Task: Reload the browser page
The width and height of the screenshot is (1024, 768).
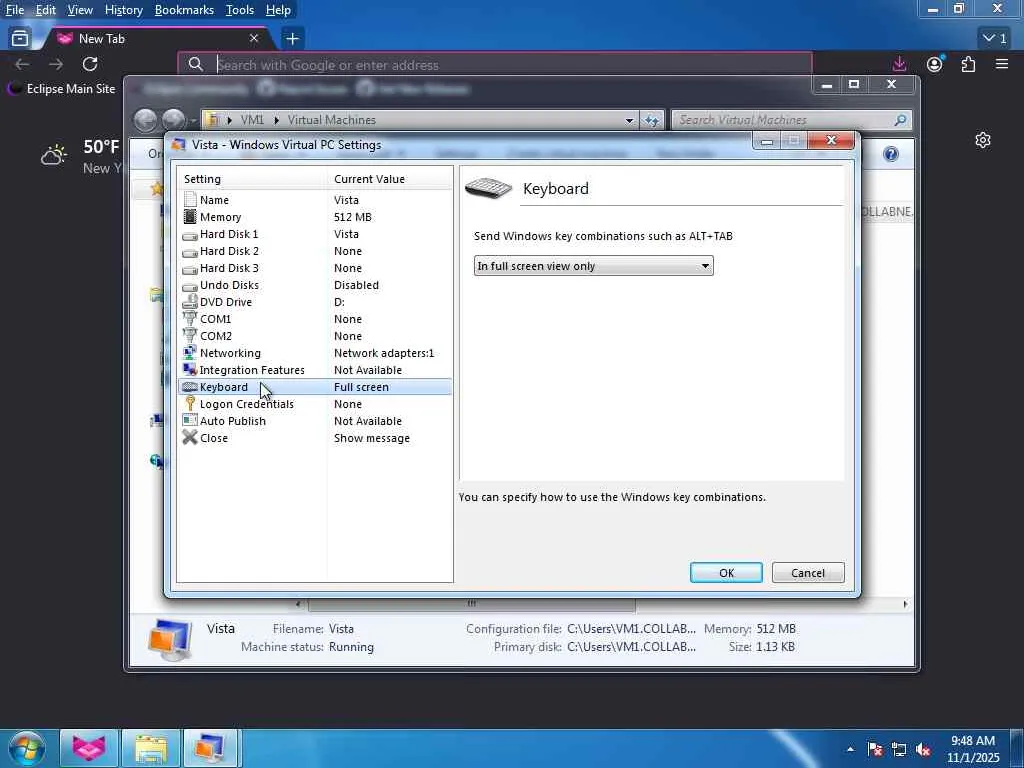Action: 90,64
